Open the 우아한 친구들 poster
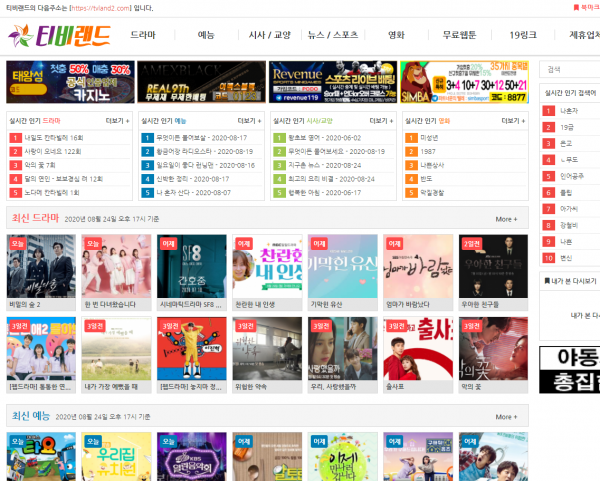Viewport: 600px width, 481px height. pyautogui.click(x=493, y=266)
